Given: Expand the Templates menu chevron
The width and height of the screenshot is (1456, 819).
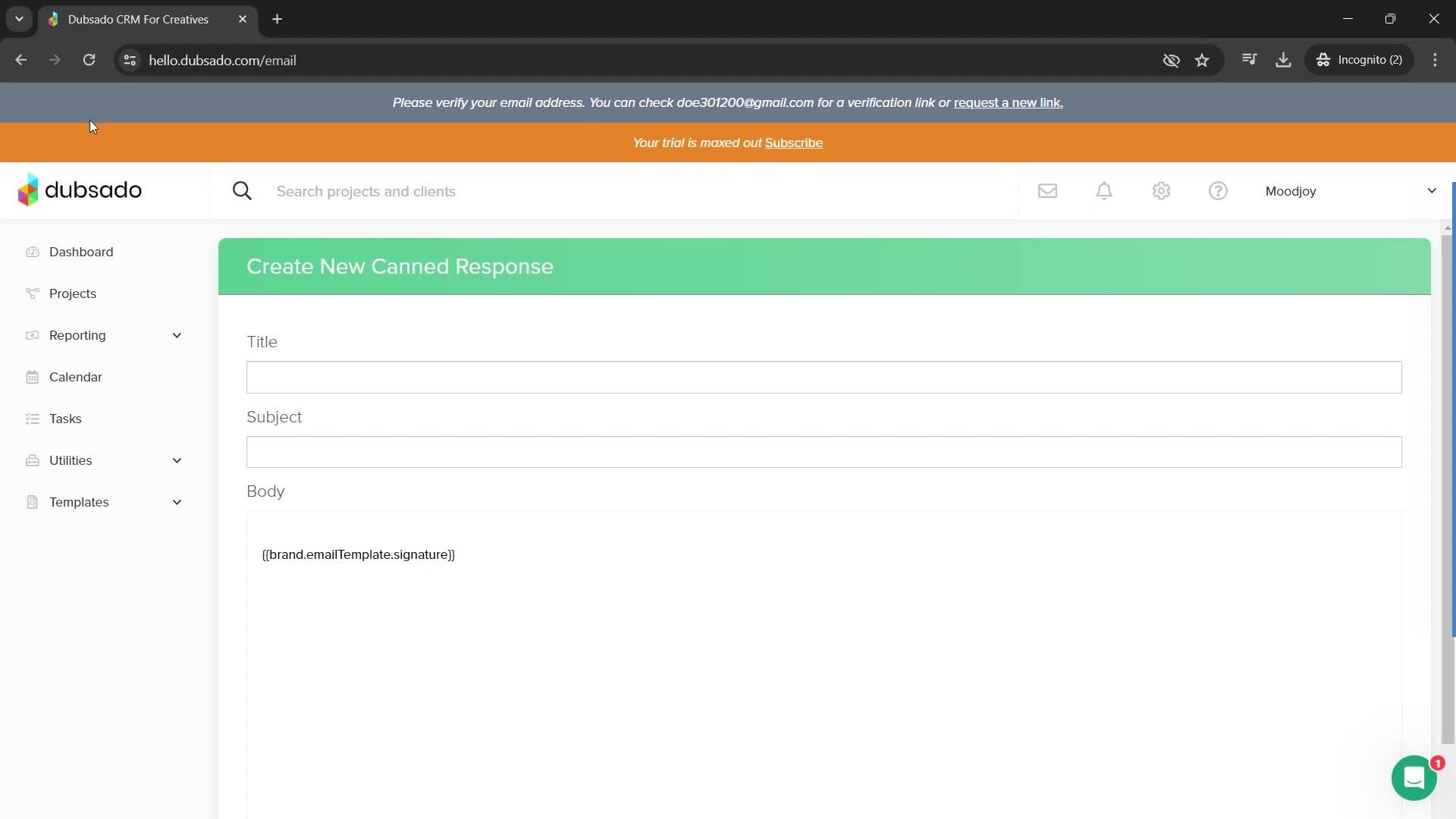Looking at the screenshot, I should click(177, 502).
